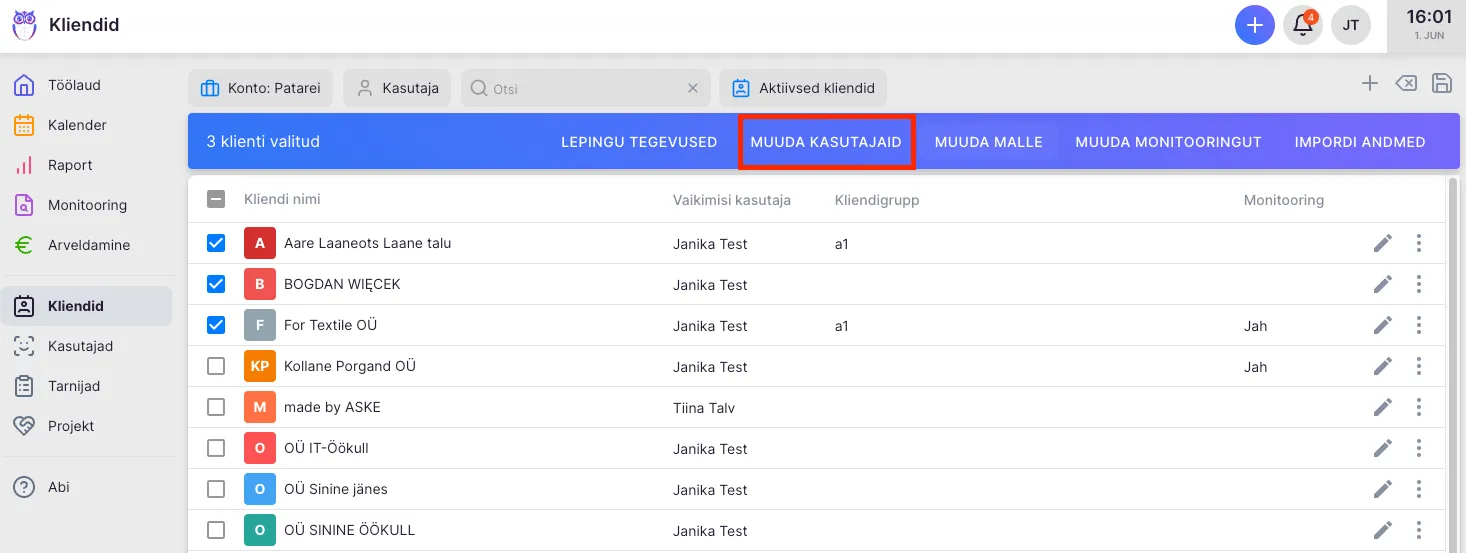Select the Kollane Porgand OÜ checkbox
The width and height of the screenshot is (1466, 553).
(216, 366)
